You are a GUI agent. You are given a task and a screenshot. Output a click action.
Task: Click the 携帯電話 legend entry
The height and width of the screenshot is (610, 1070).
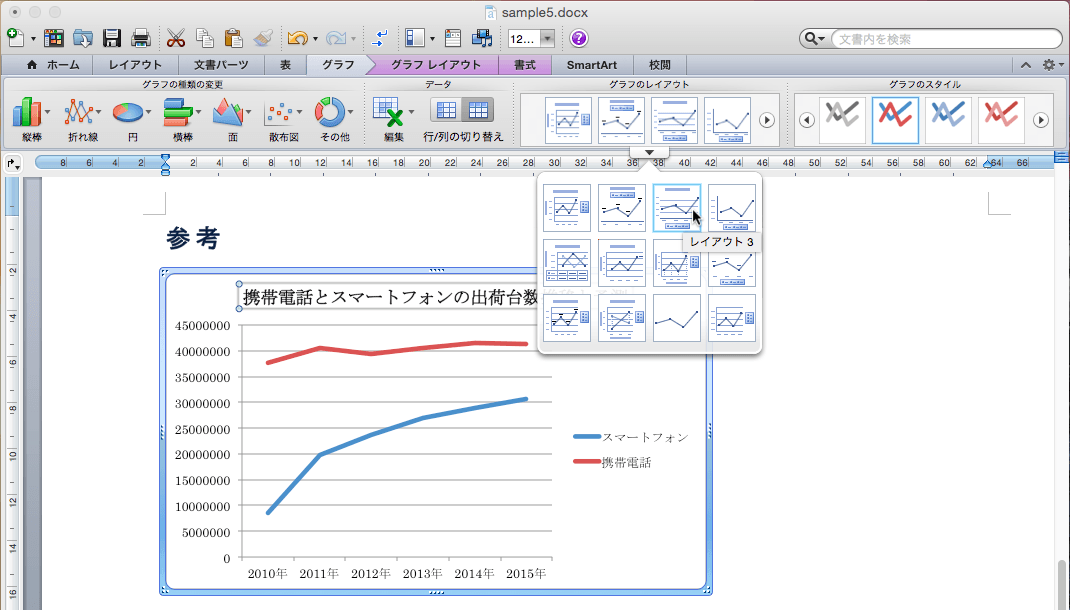[613, 463]
